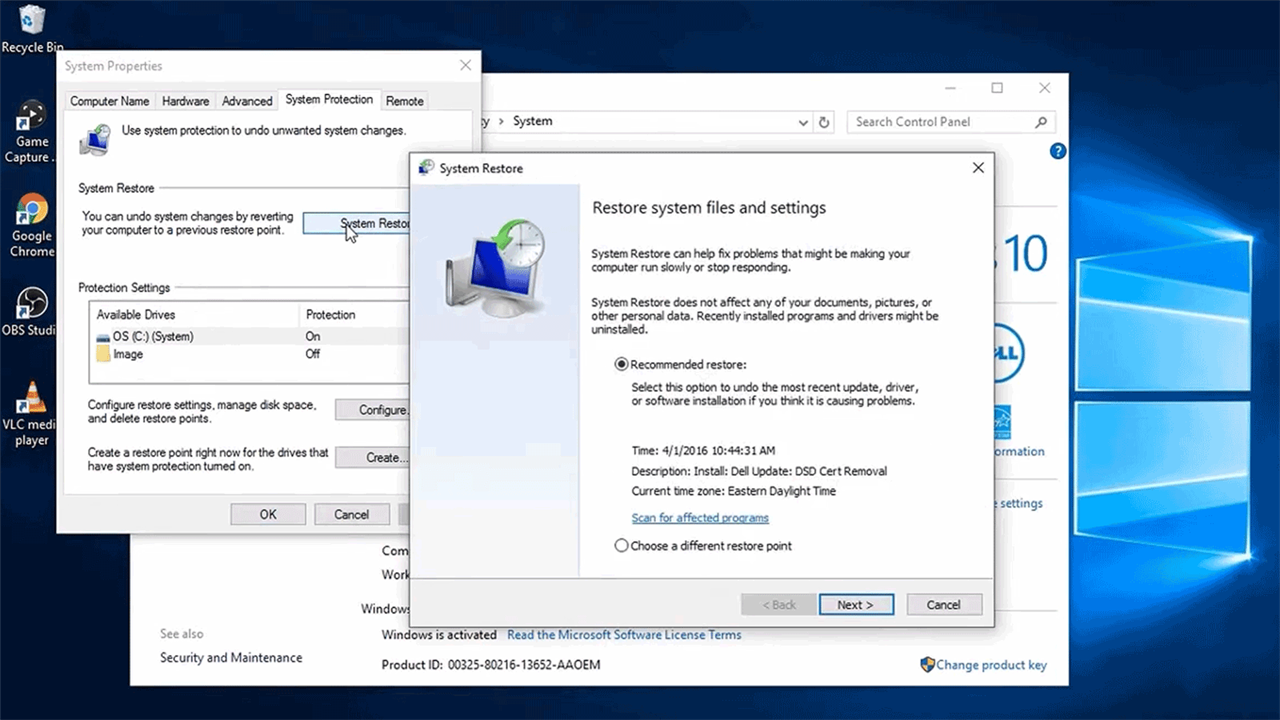Click the Configure button in Protection Settings
Image resolution: width=1280 pixels, height=720 pixels.
pos(373,410)
